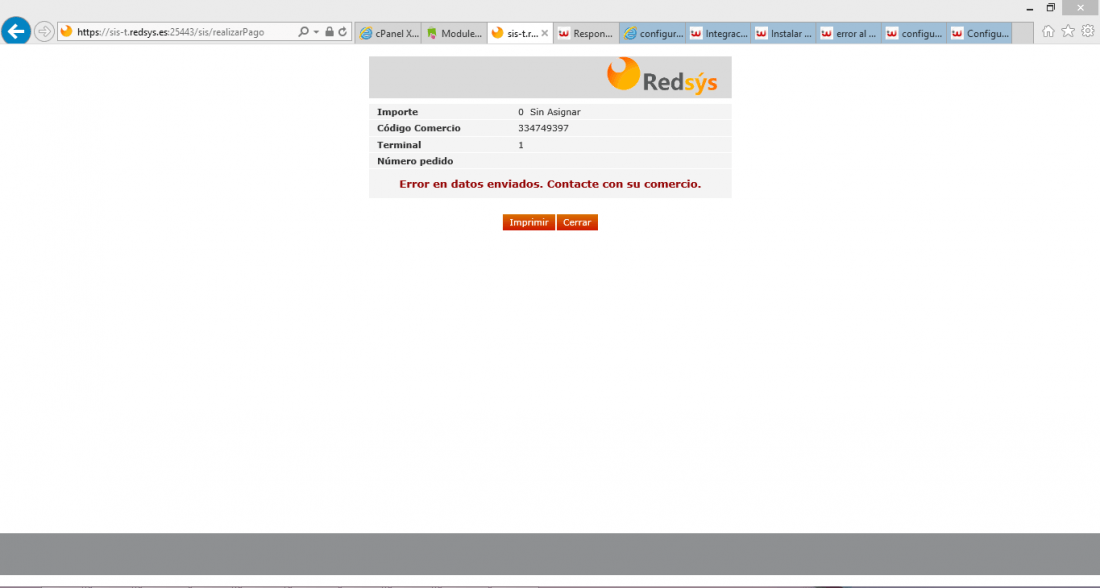Close the sis-t.redsys tab
Screen dimensions: 1100x588
(544, 33)
